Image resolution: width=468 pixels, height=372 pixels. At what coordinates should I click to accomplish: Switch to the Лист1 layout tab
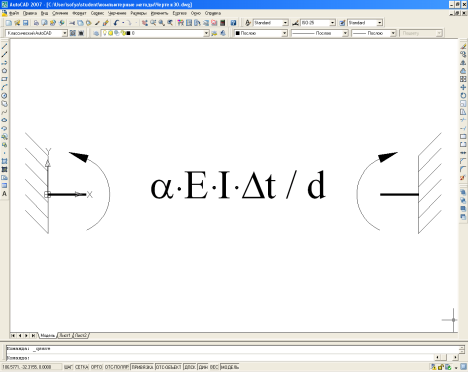coord(65,335)
